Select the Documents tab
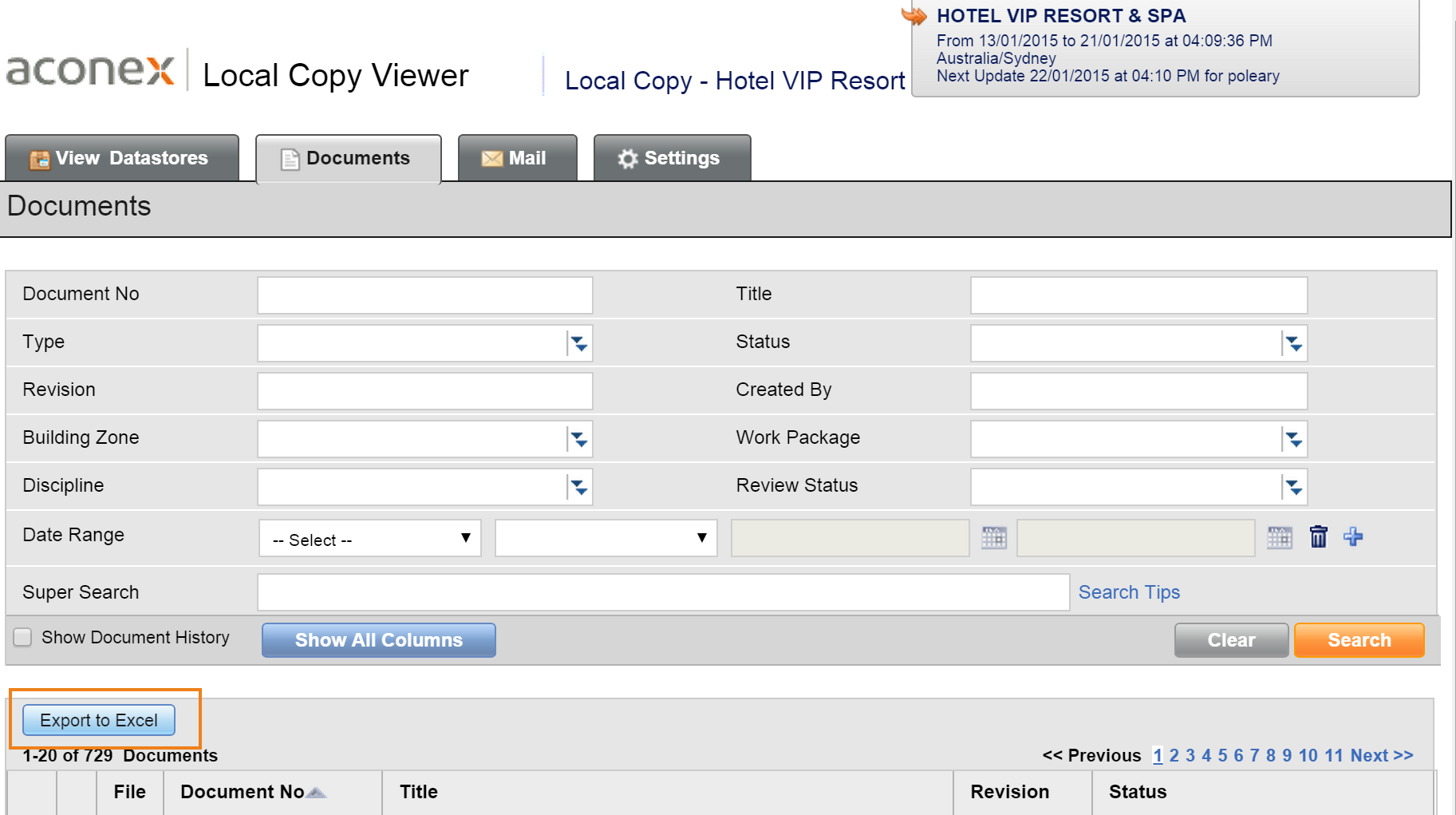 tap(349, 158)
